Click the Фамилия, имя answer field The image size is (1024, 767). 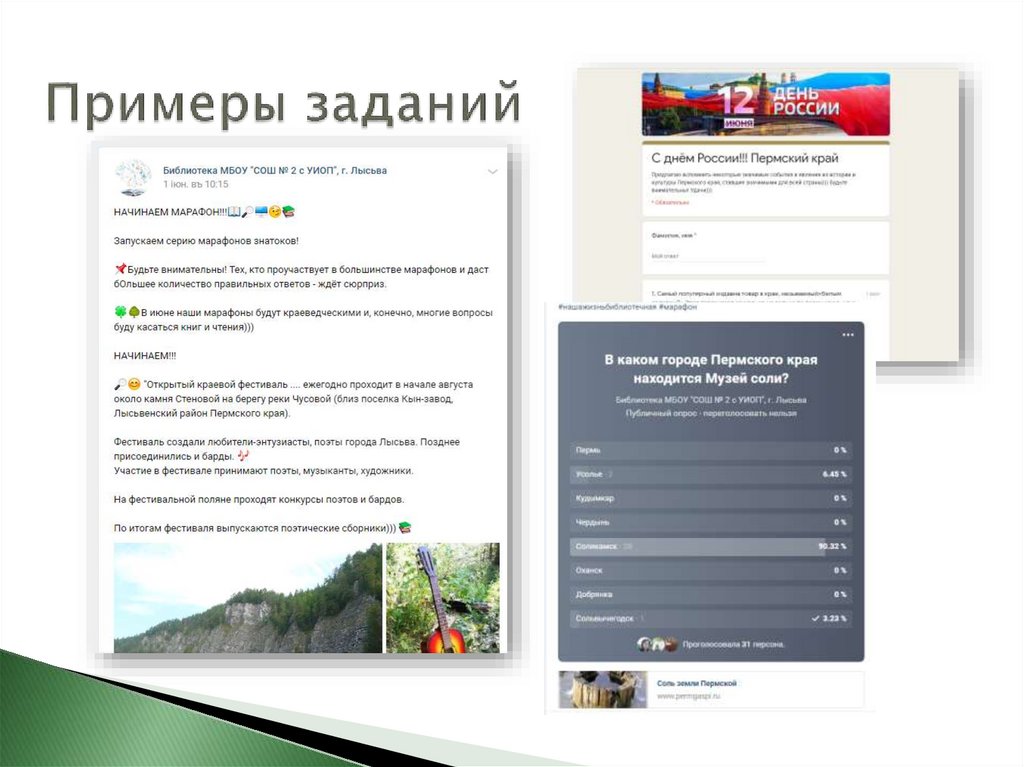tap(707, 257)
